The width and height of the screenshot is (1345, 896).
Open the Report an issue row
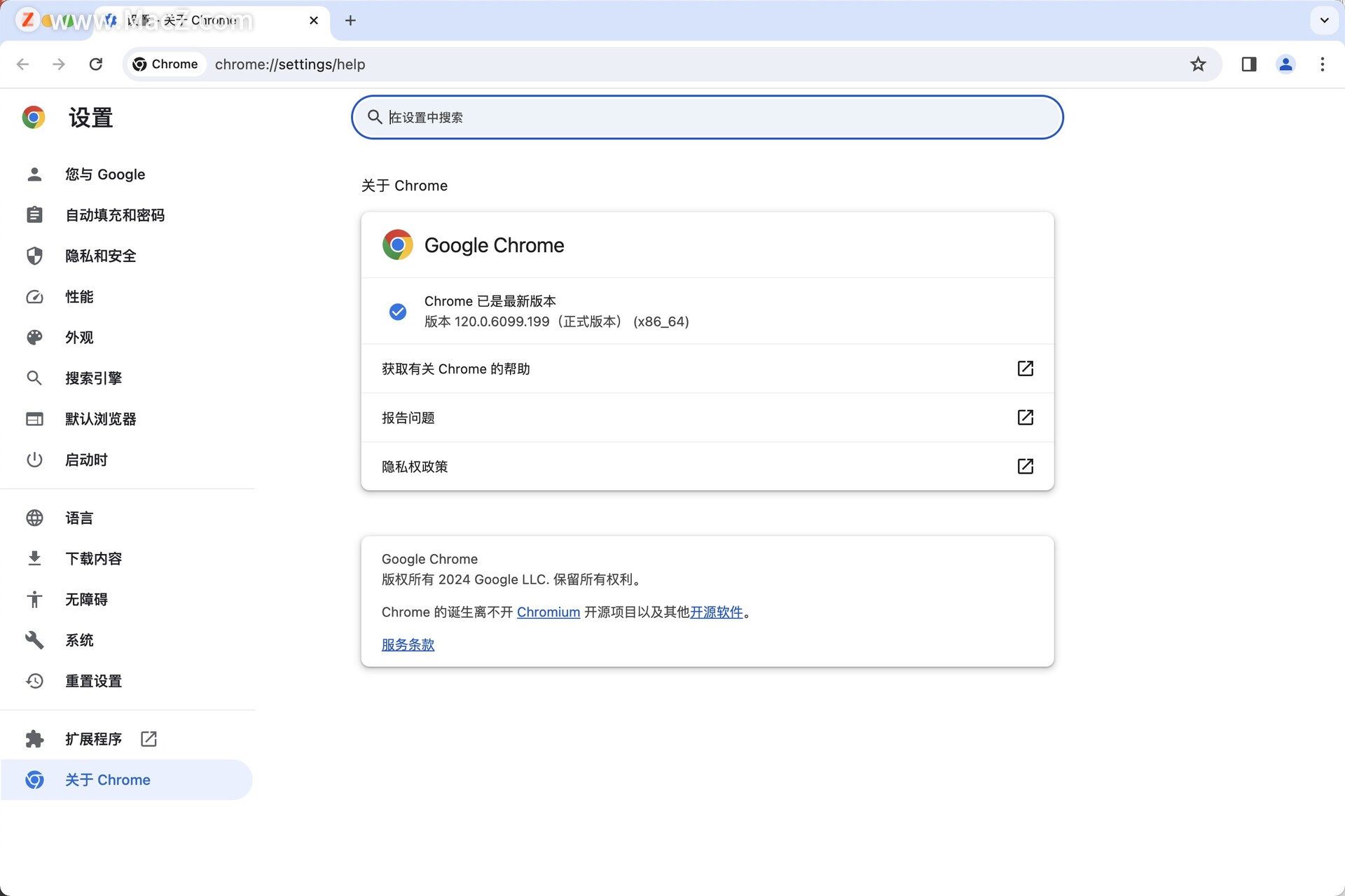click(x=707, y=418)
